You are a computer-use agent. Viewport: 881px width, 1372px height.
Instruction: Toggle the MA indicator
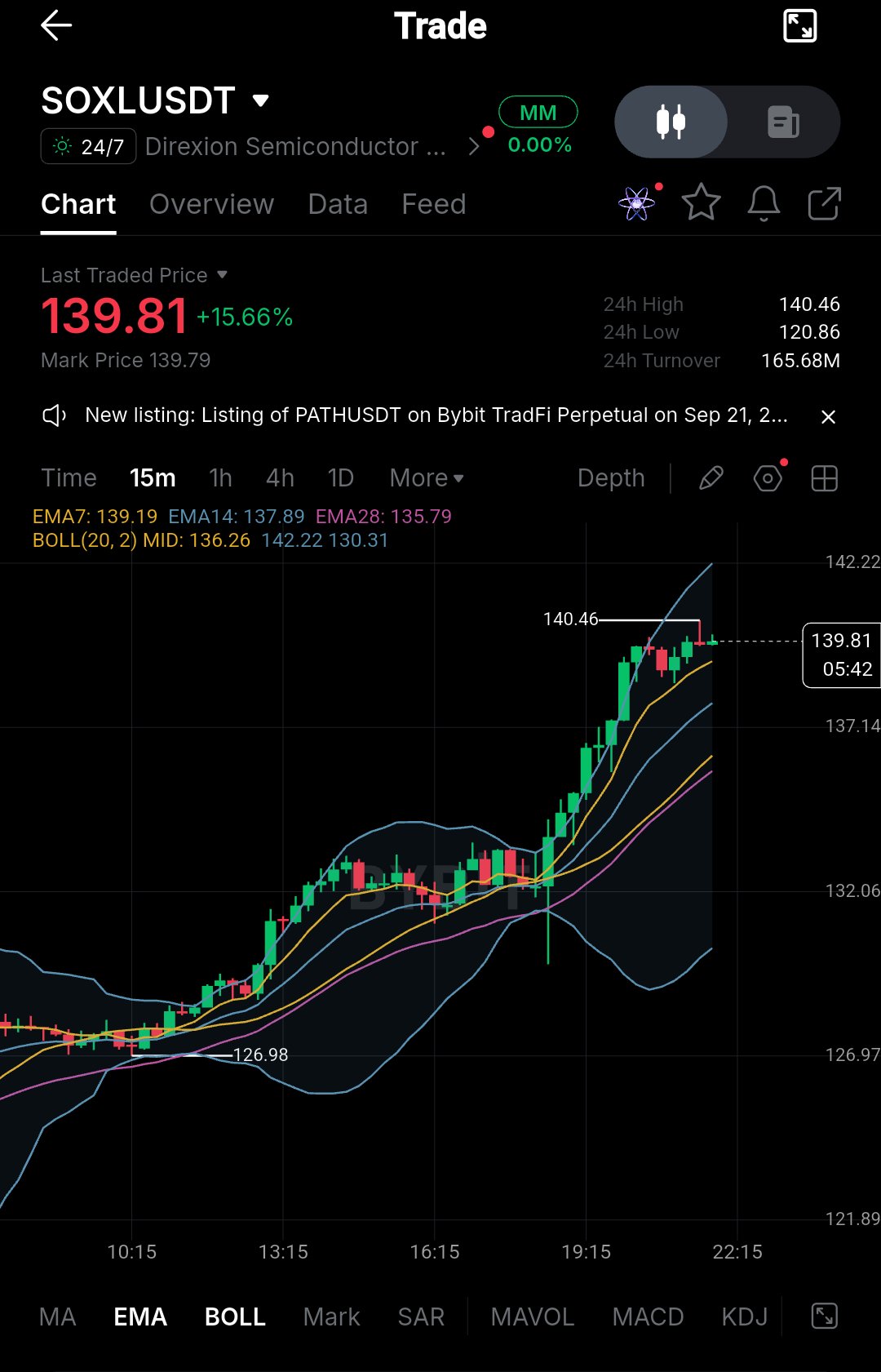point(58,1316)
